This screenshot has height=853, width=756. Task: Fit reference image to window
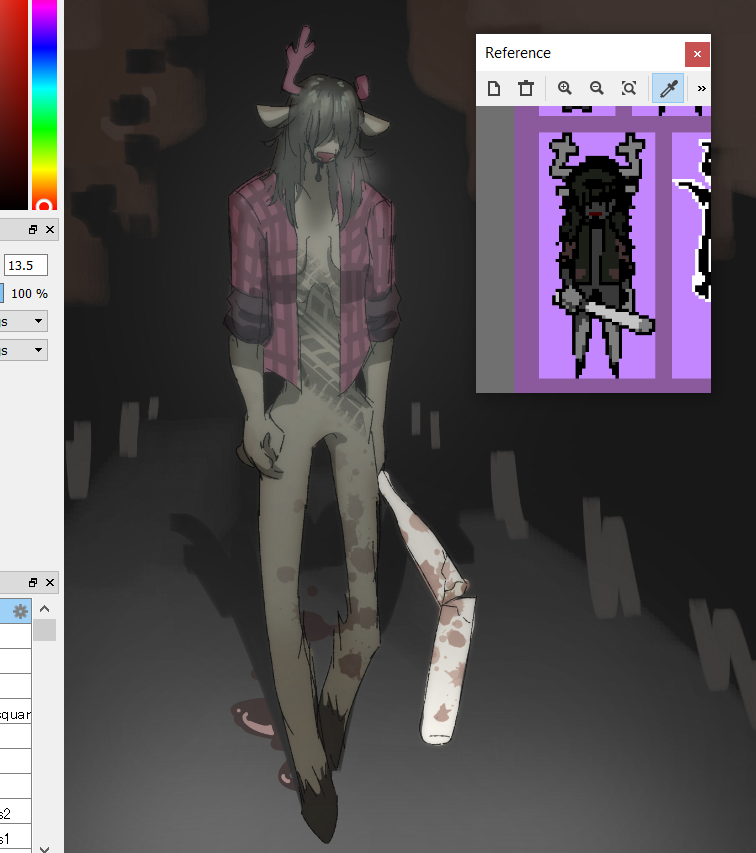click(x=629, y=88)
